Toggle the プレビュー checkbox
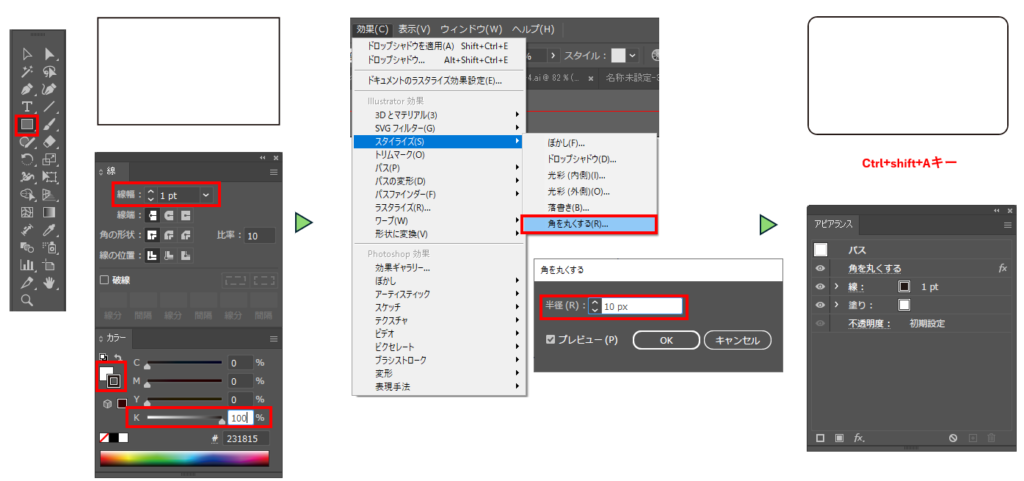This screenshot has height=481, width=1024. (x=551, y=340)
